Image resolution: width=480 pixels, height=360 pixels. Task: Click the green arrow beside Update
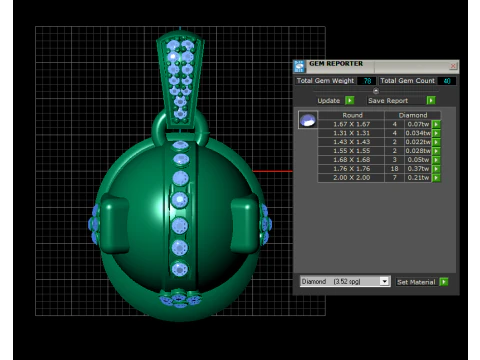[x=350, y=100]
